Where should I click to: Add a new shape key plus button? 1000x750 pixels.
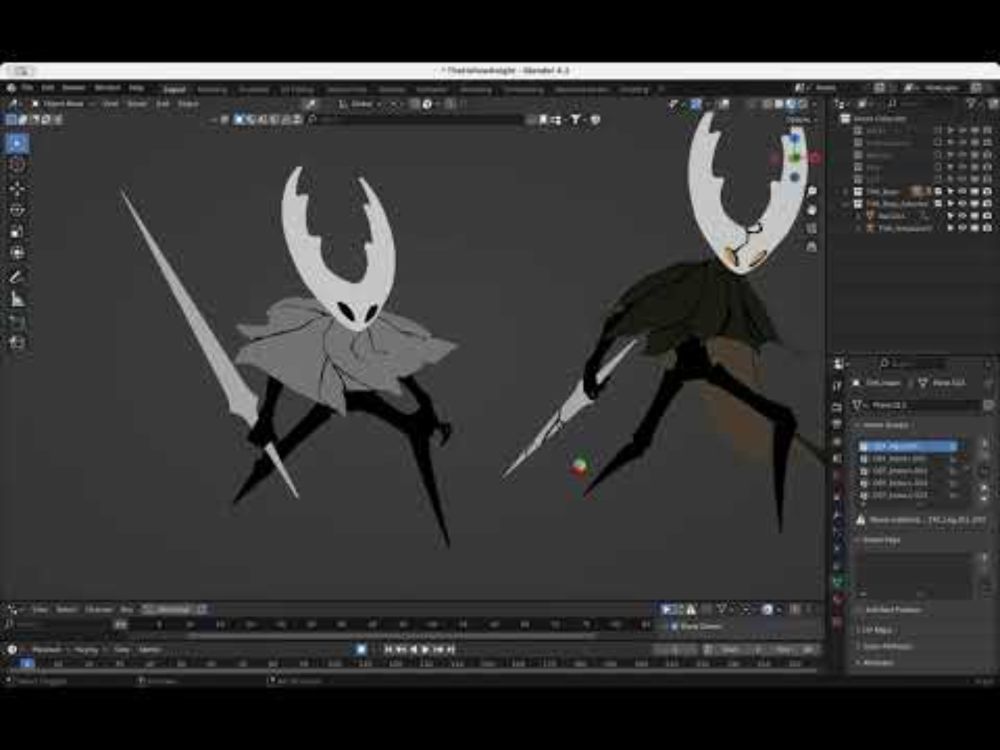985,557
